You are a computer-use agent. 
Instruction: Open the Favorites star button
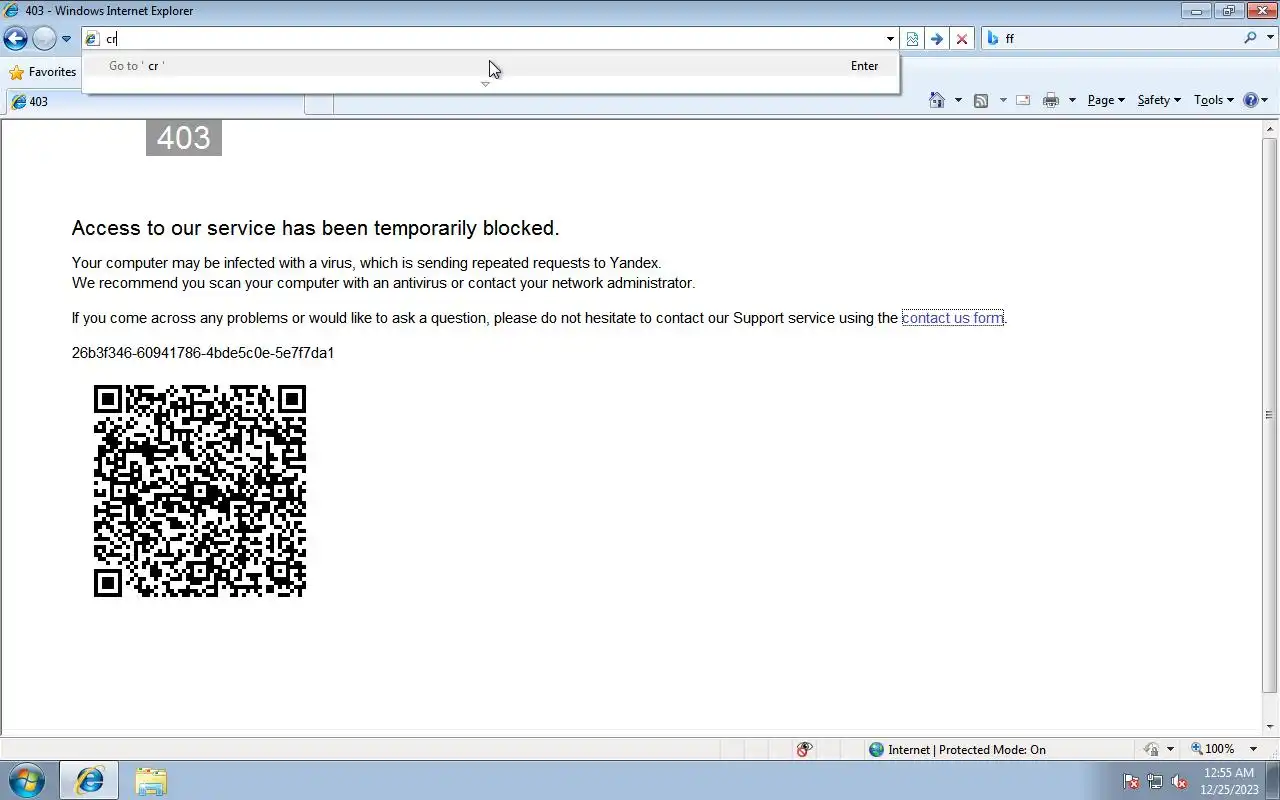tap(43, 72)
